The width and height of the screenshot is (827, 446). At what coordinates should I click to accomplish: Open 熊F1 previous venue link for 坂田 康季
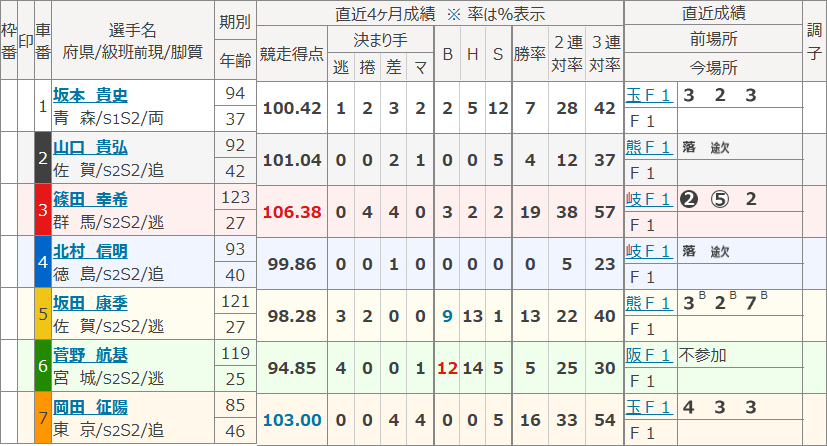(649, 303)
